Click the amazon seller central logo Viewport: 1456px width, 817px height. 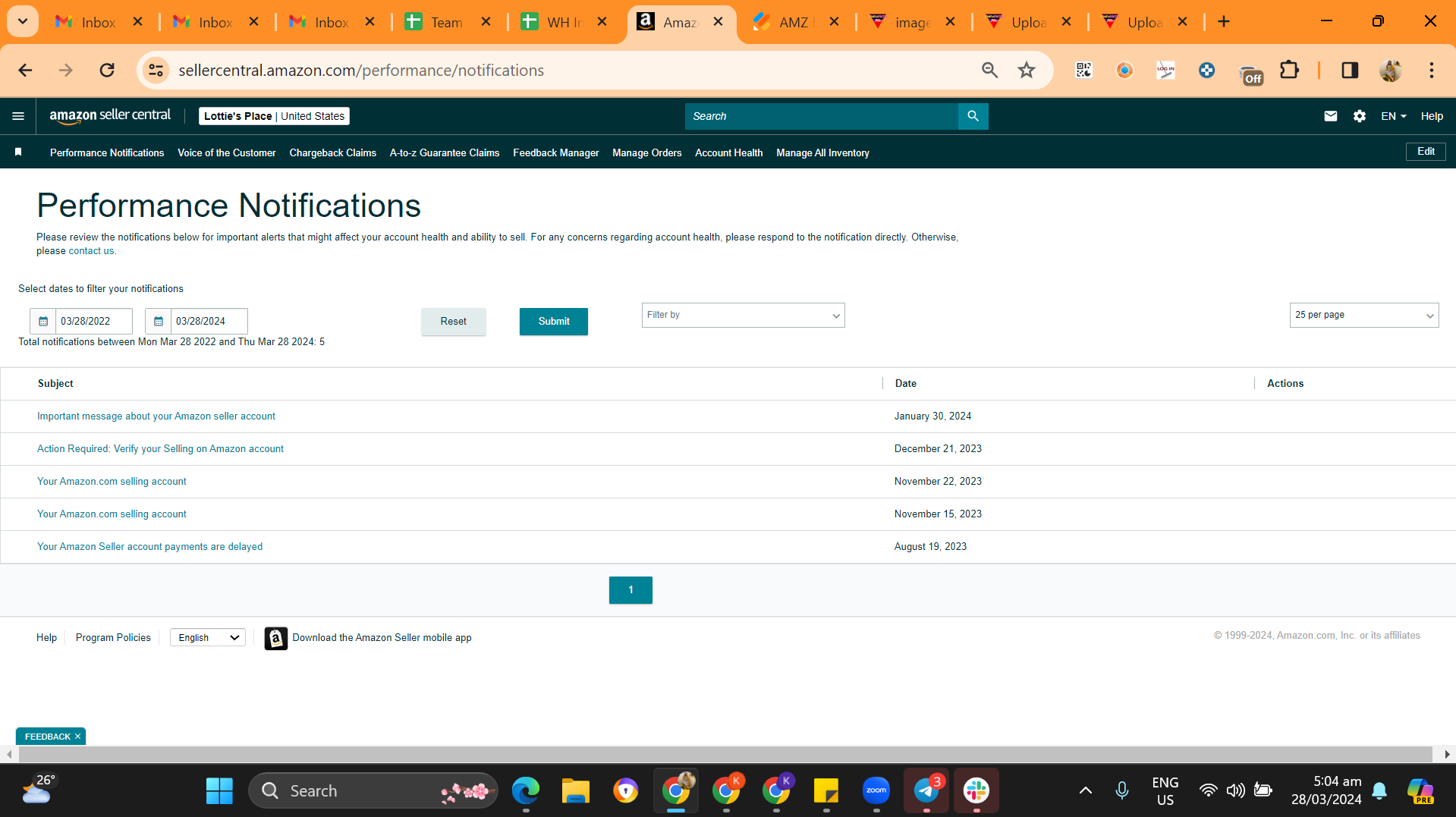[110, 115]
